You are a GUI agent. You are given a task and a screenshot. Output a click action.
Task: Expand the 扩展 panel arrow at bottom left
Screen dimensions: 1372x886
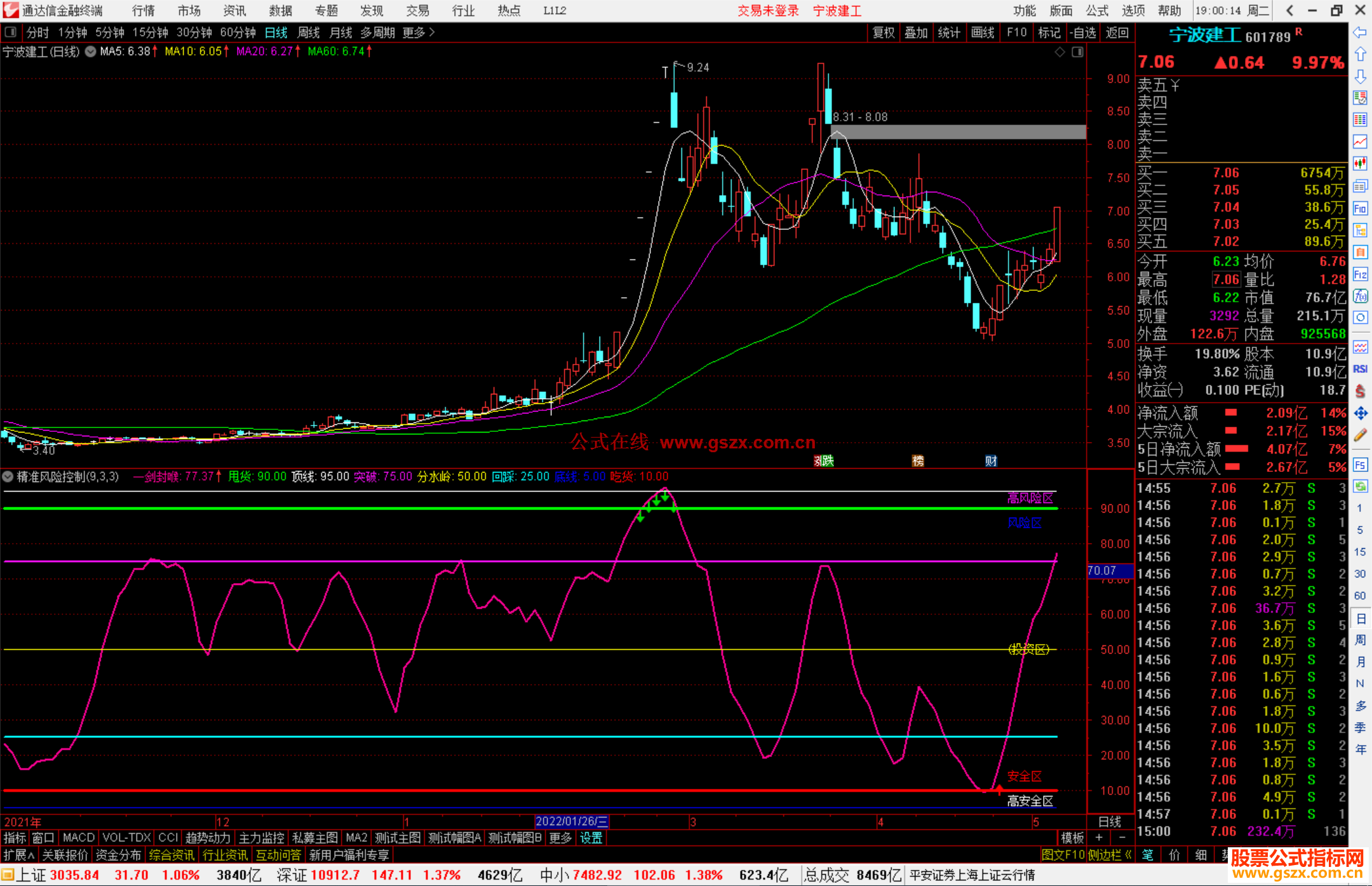19,855
